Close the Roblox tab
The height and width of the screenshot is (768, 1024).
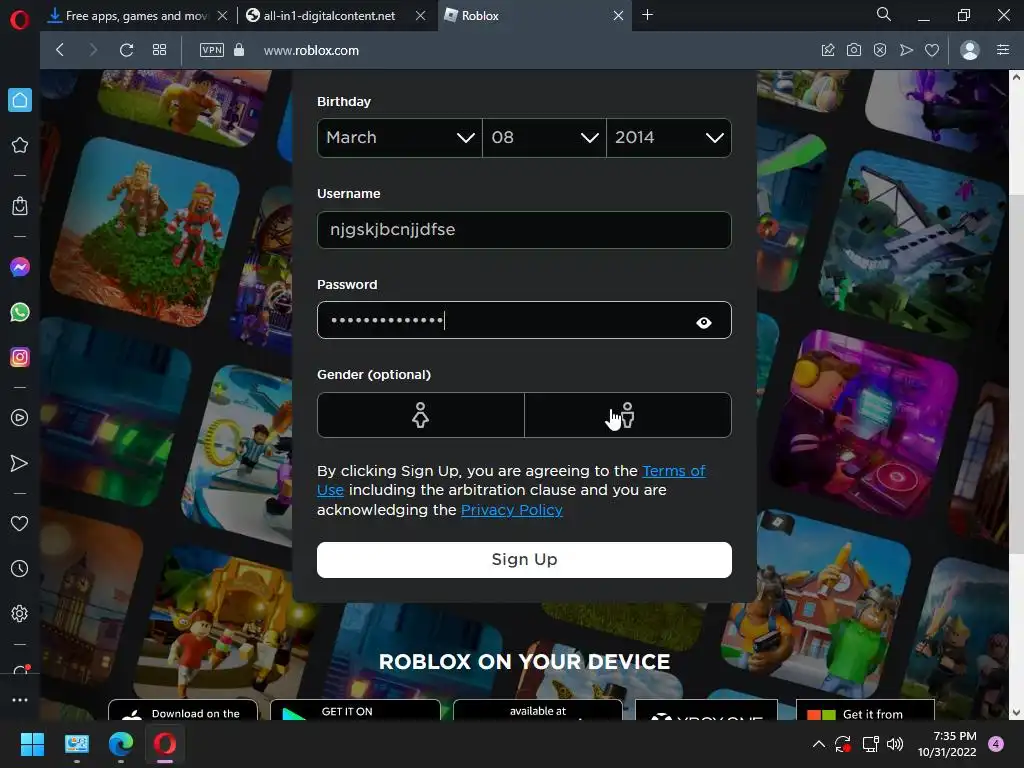tap(618, 16)
